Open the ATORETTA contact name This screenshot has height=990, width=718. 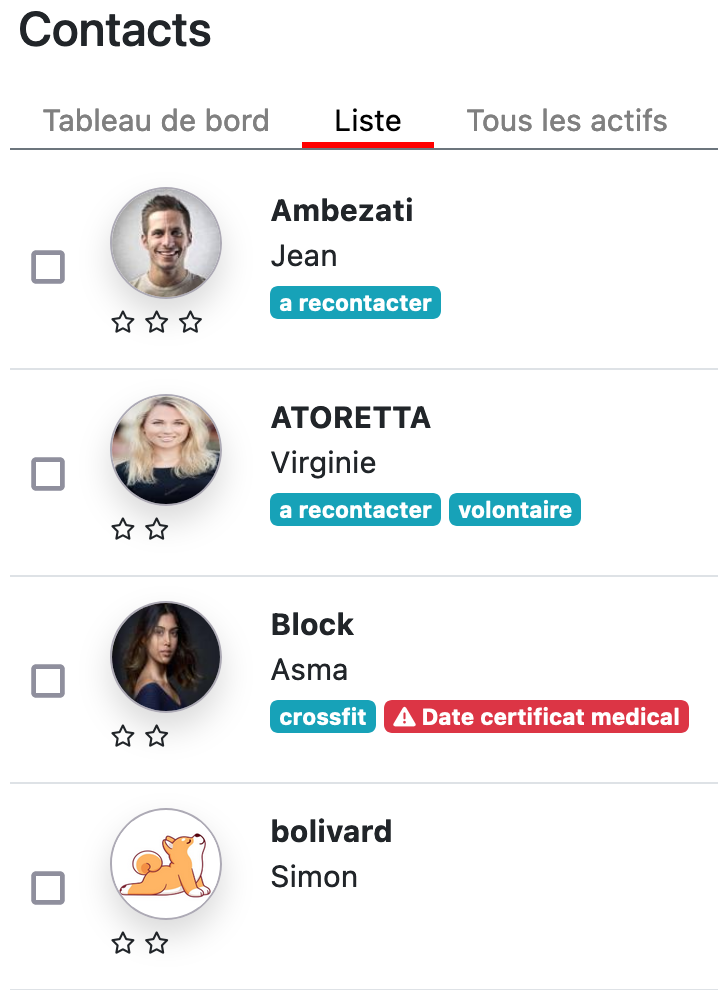tap(350, 417)
